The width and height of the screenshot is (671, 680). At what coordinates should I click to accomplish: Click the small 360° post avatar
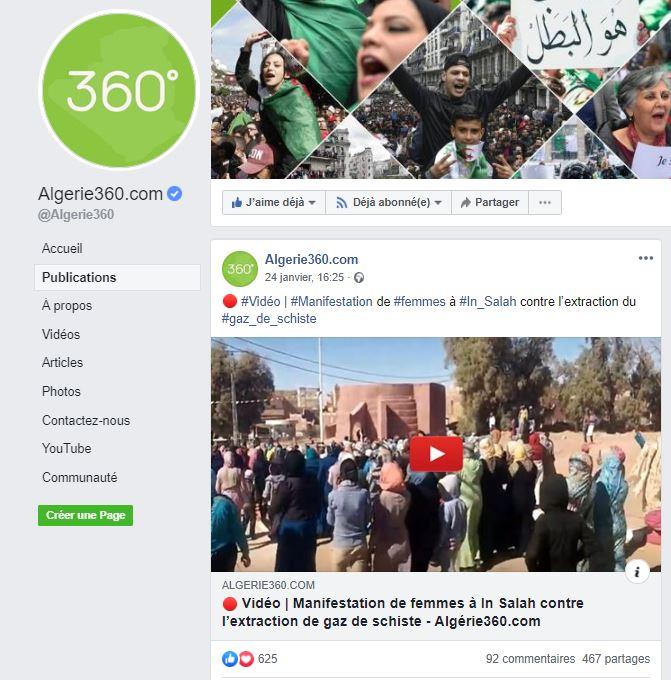239,268
